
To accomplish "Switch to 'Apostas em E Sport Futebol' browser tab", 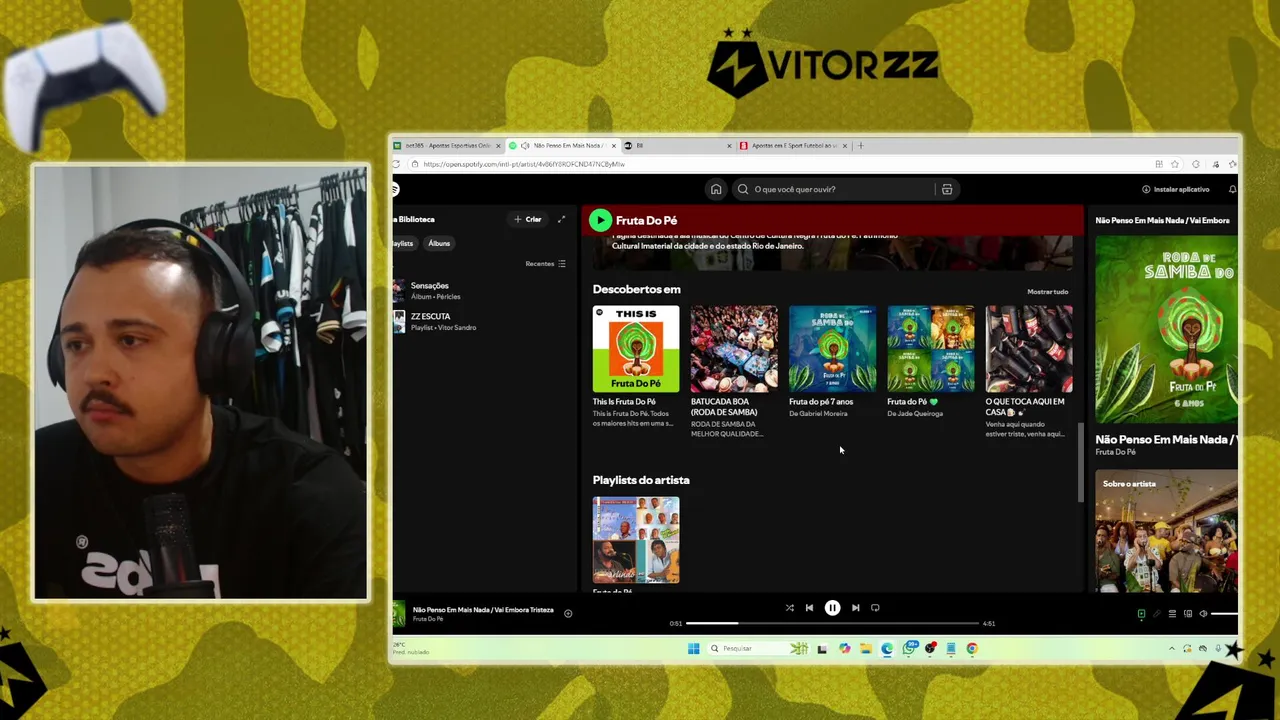I will (x=793, y=146).
